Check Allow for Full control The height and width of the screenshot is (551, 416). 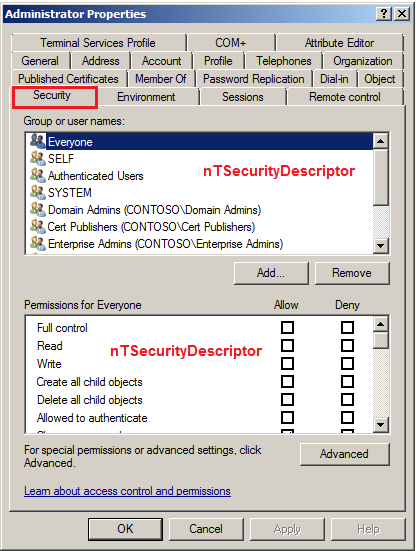287,328
